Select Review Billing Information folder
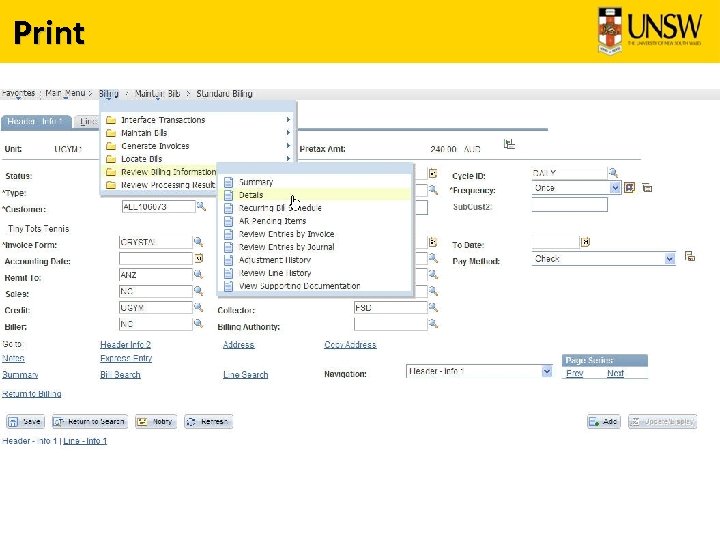The image size is (720, 540). pos(160,172)
